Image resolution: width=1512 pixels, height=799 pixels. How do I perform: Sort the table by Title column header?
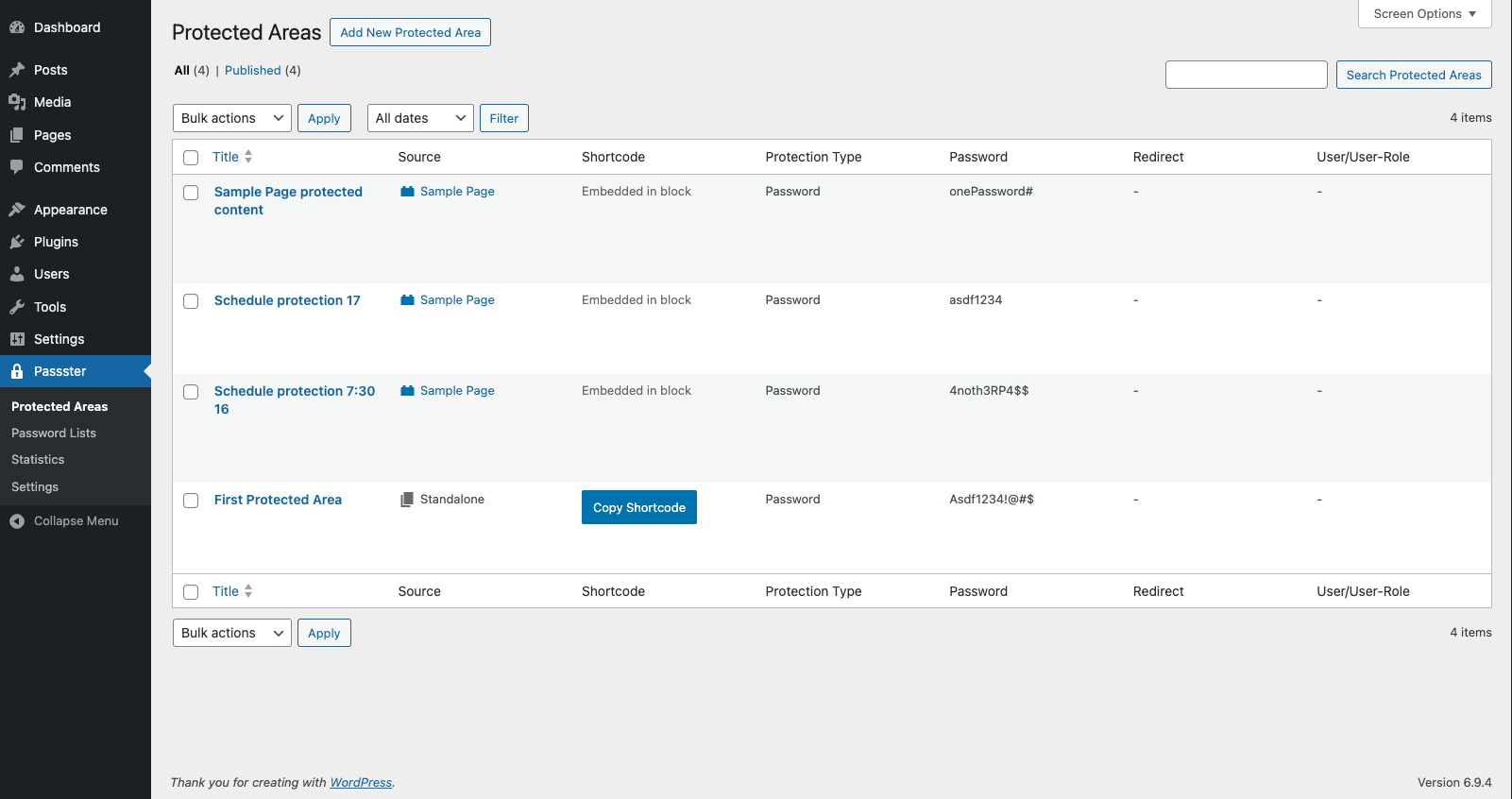[226, 157]
